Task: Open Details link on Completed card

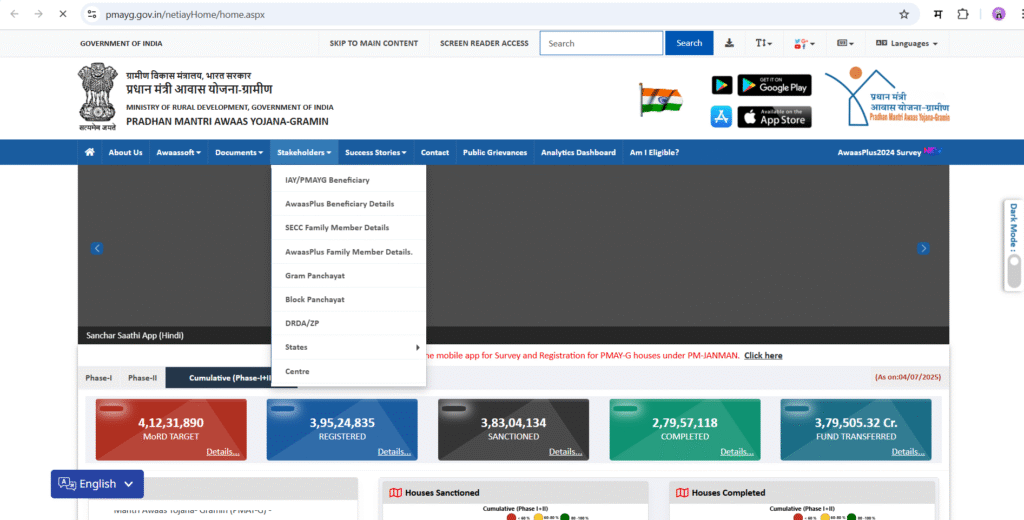Action: (x=737, y=451)
